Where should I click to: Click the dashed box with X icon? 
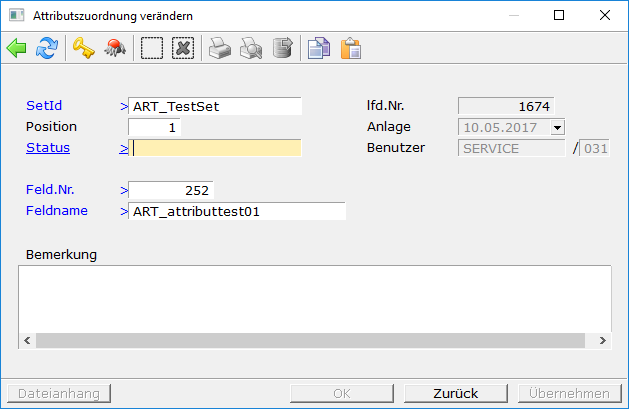[182, 48]
